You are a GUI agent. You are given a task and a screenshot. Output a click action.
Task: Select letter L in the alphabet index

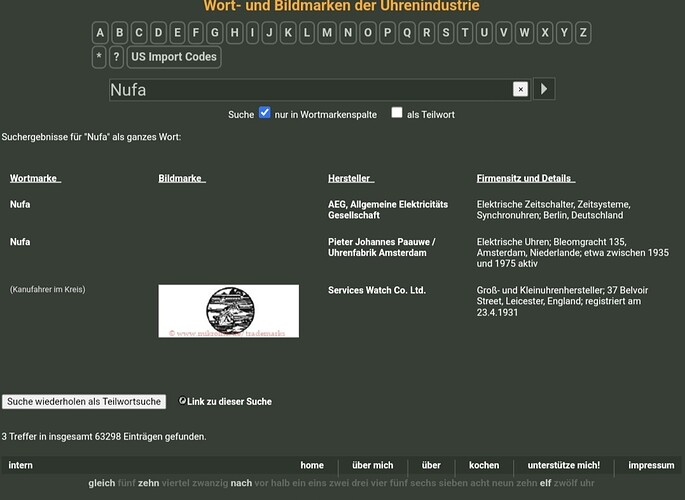307,33
